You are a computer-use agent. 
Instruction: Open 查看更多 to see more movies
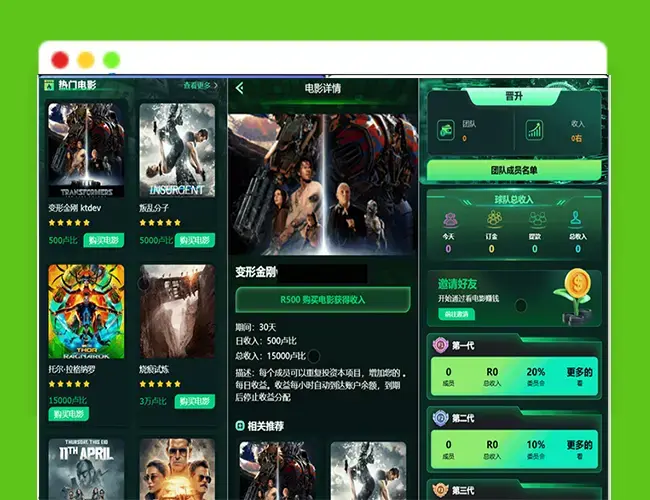[x=201, y=85]
